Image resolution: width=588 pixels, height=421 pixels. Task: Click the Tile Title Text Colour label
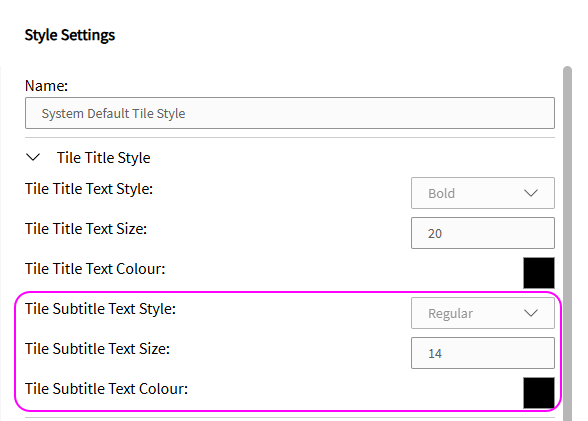pyautogui.click(x=95, y=269)
